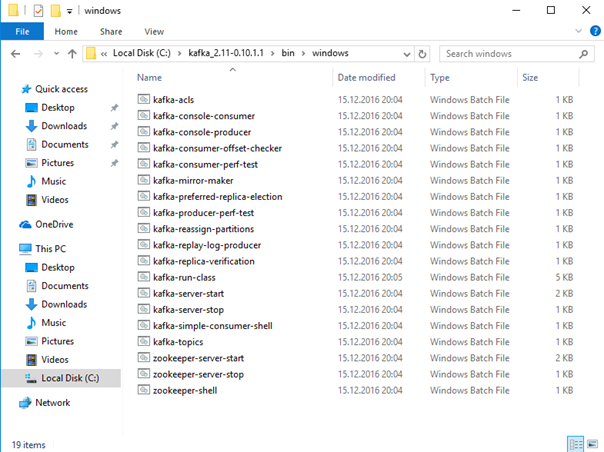Viewport: 604px width, 452px height.
Task: Click the Videos icon under This PC
Action: coord(31,360)
